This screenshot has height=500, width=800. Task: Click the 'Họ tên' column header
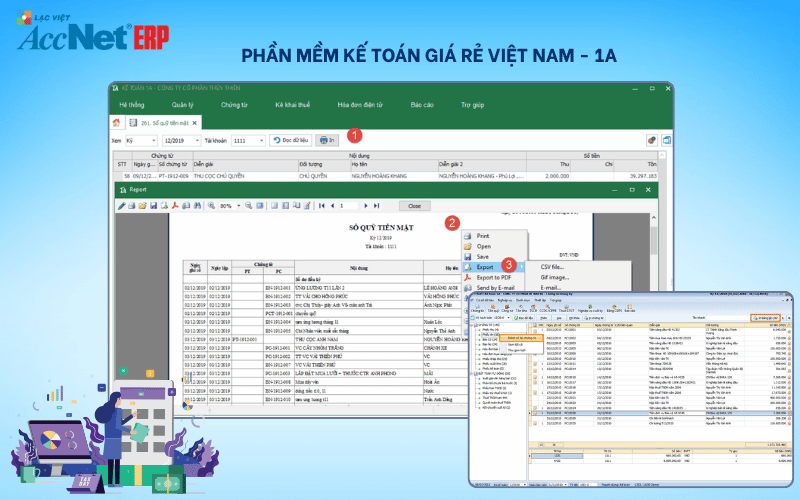point(394,164)
